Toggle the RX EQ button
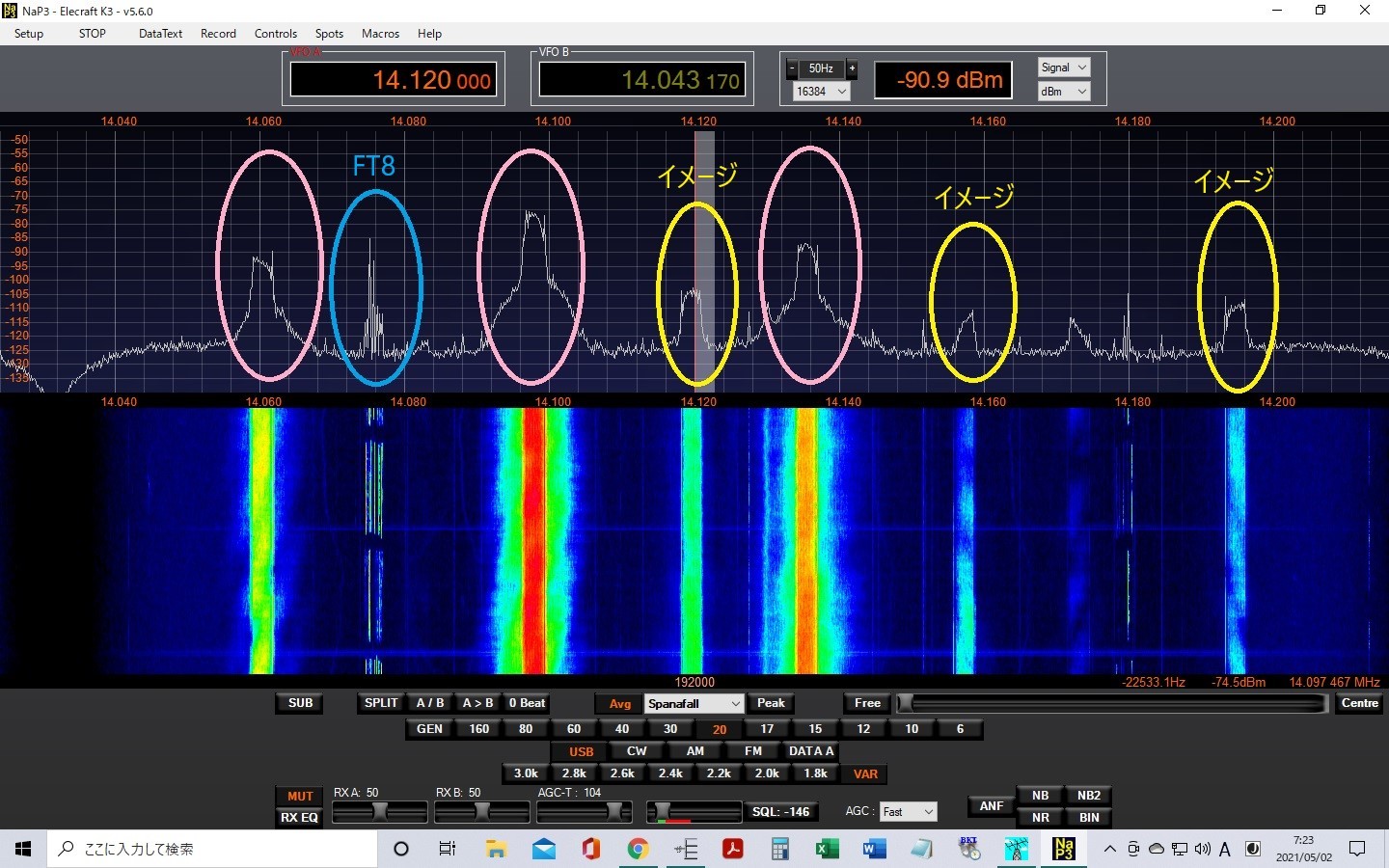1389x868 pixels. pos(300,818)
